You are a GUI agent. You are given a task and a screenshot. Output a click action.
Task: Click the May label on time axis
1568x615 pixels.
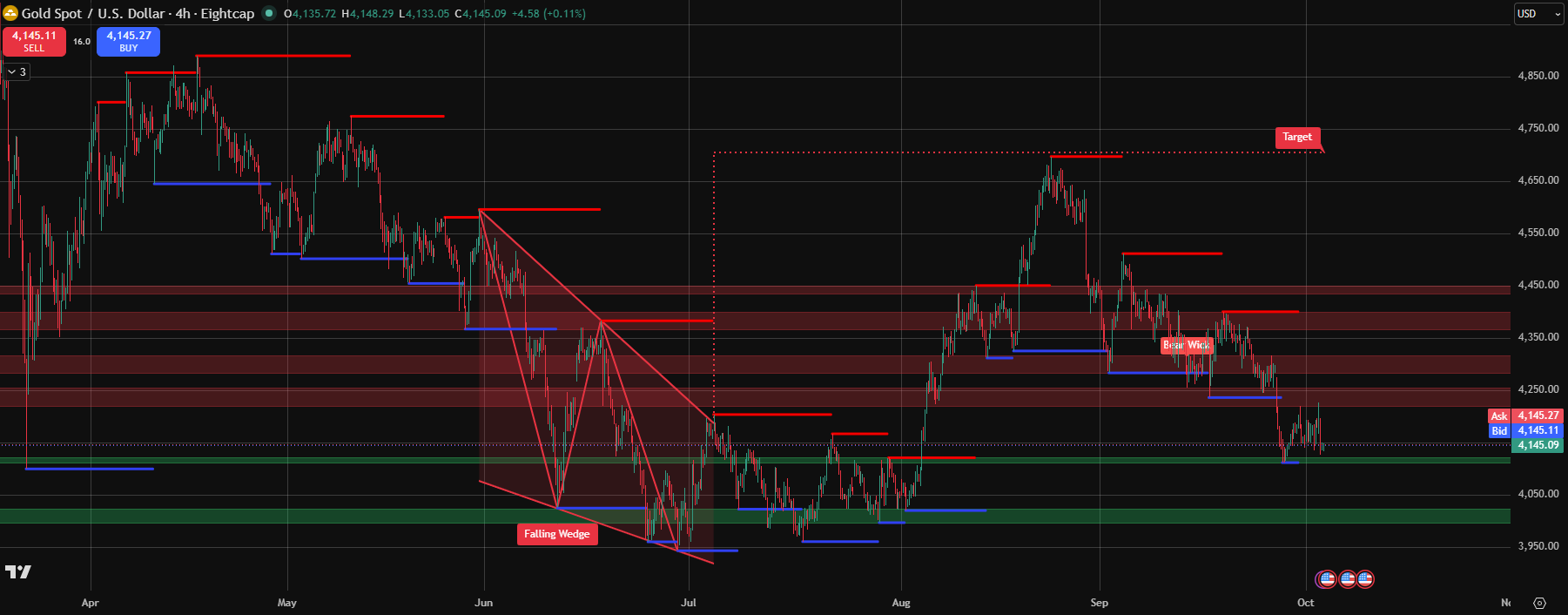286,603
